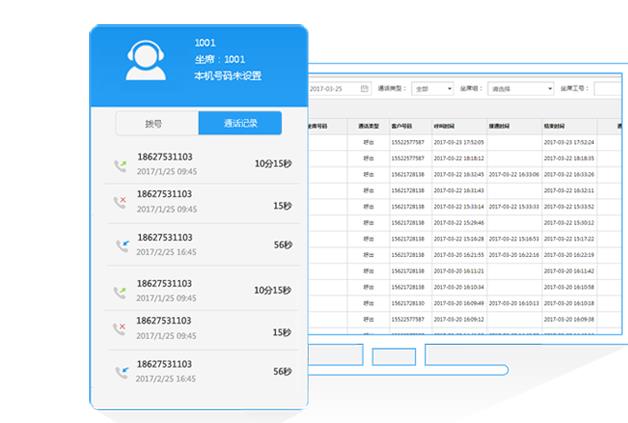Image resolution: width=628 pixels, height=423 pixels.
Task: Click the second outgoing call icon (10分15秒)
Action: [x=121, y=291]
